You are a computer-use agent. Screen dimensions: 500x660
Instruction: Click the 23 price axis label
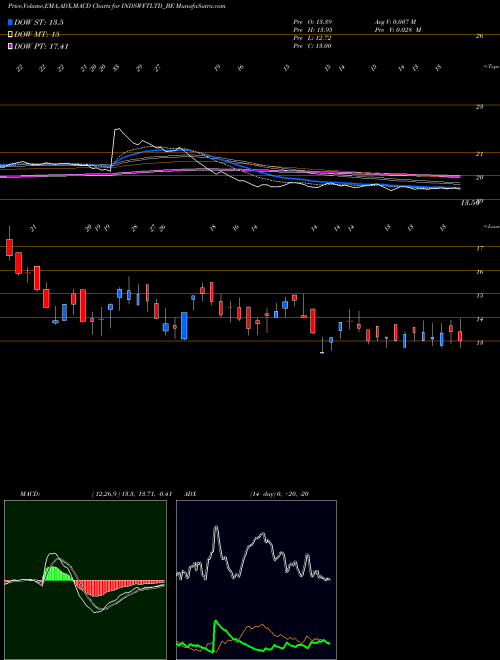pos(479,107)
